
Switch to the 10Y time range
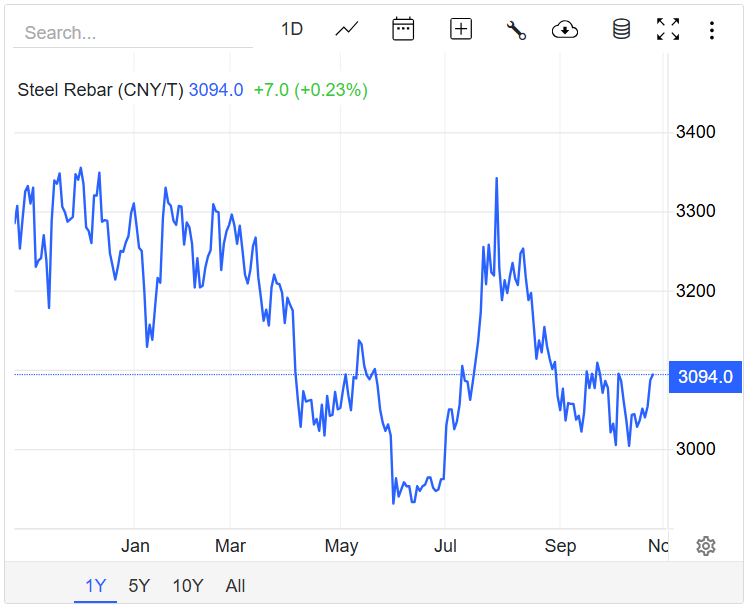tap(188, 586)
